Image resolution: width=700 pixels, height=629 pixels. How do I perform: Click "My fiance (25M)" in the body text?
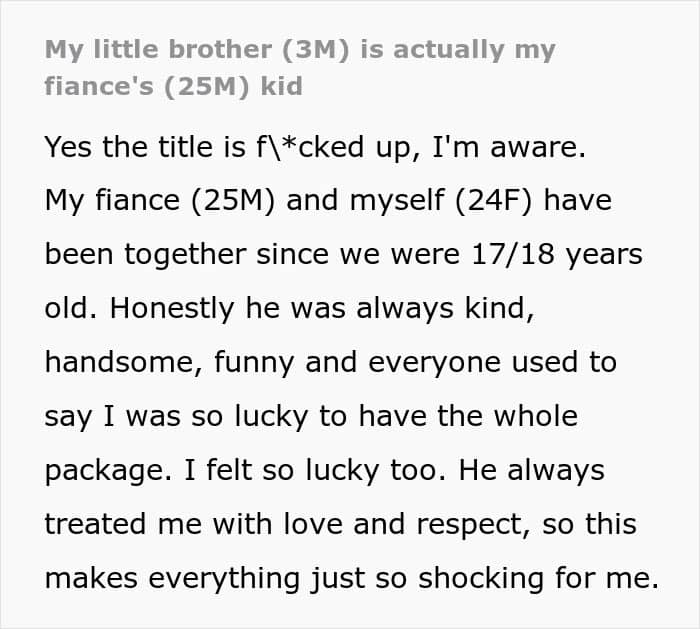160,200
